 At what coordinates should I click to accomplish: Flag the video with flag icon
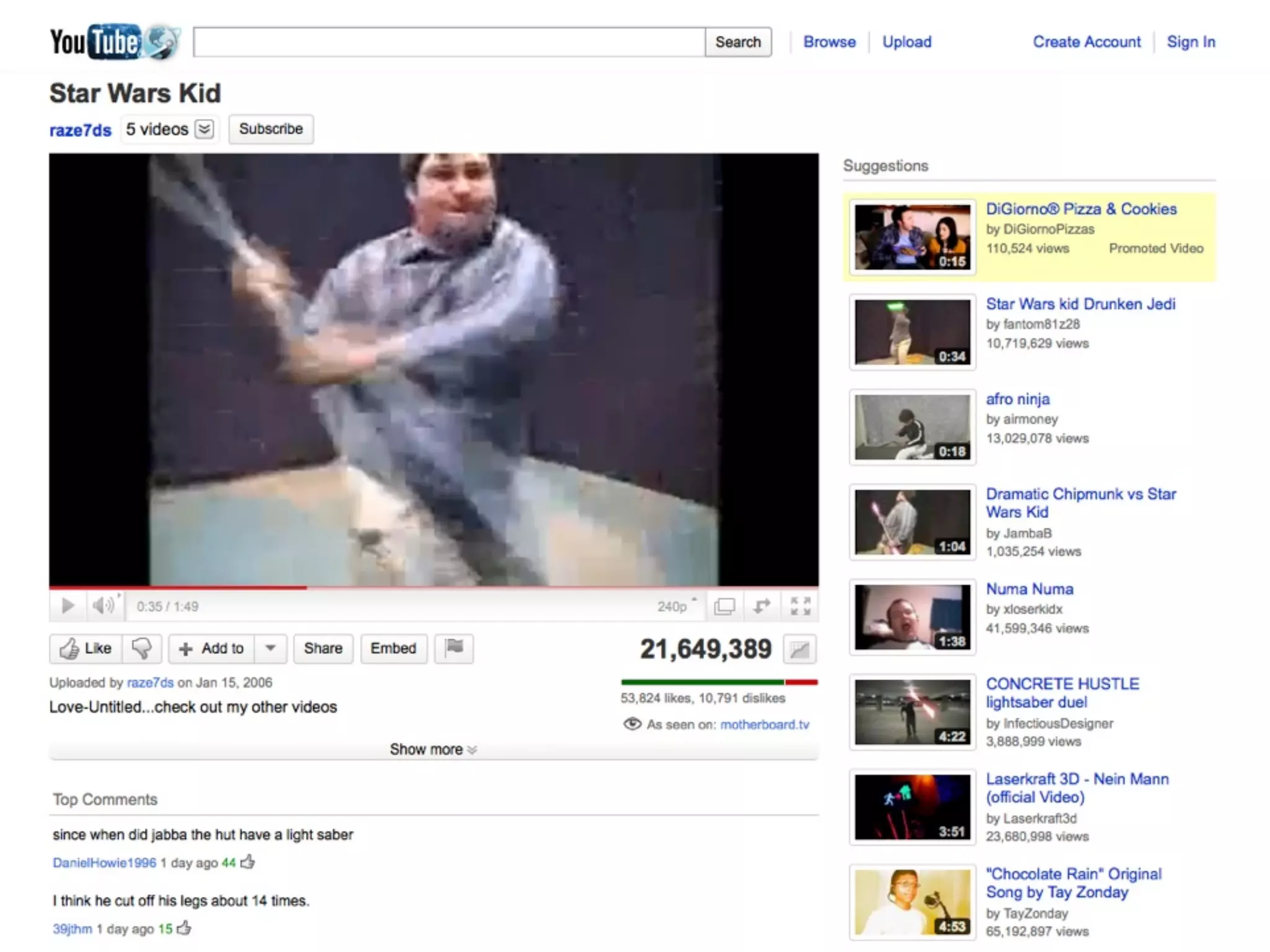tap(454, 648)
